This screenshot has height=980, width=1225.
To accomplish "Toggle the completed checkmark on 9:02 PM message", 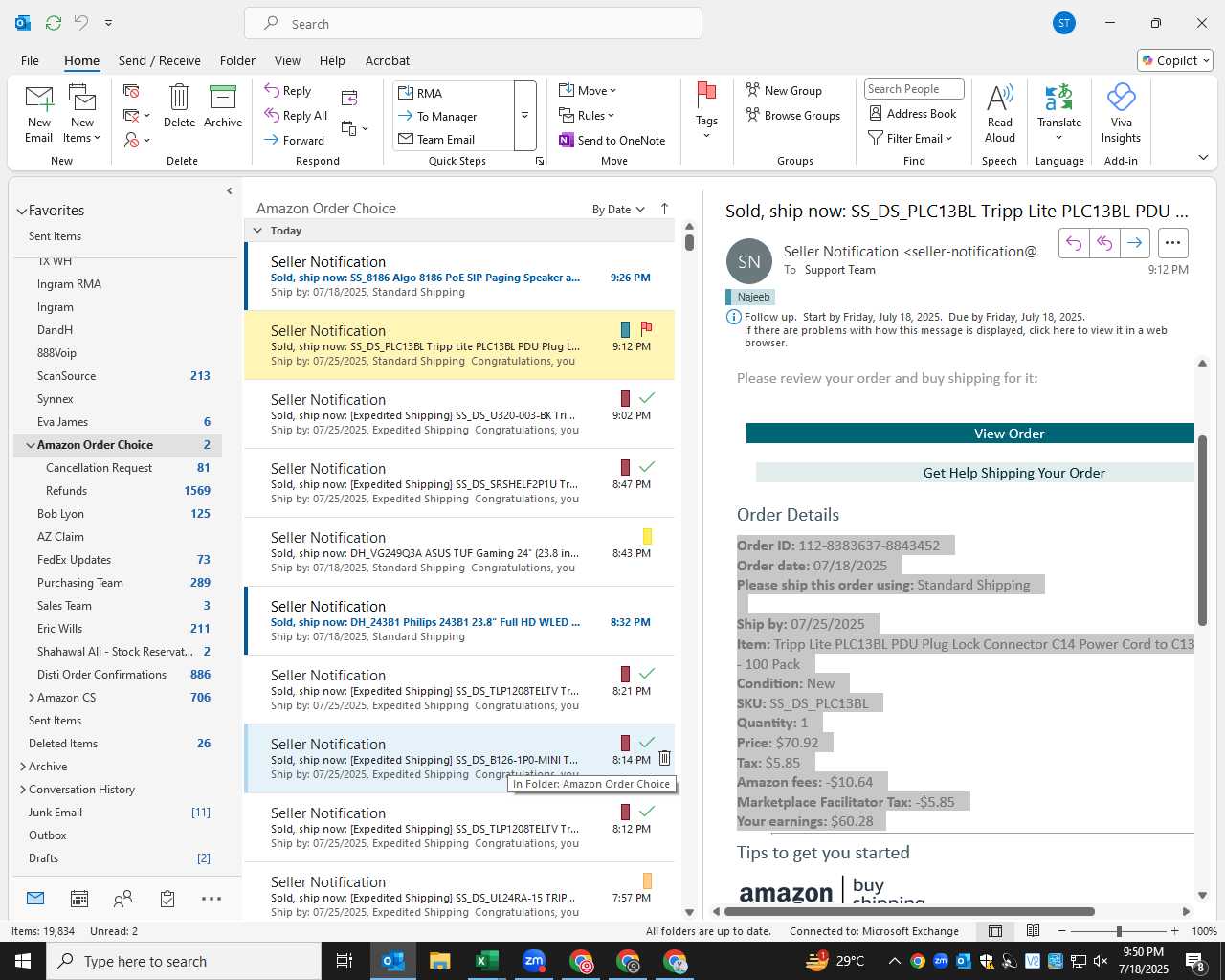I will (647, 397).
